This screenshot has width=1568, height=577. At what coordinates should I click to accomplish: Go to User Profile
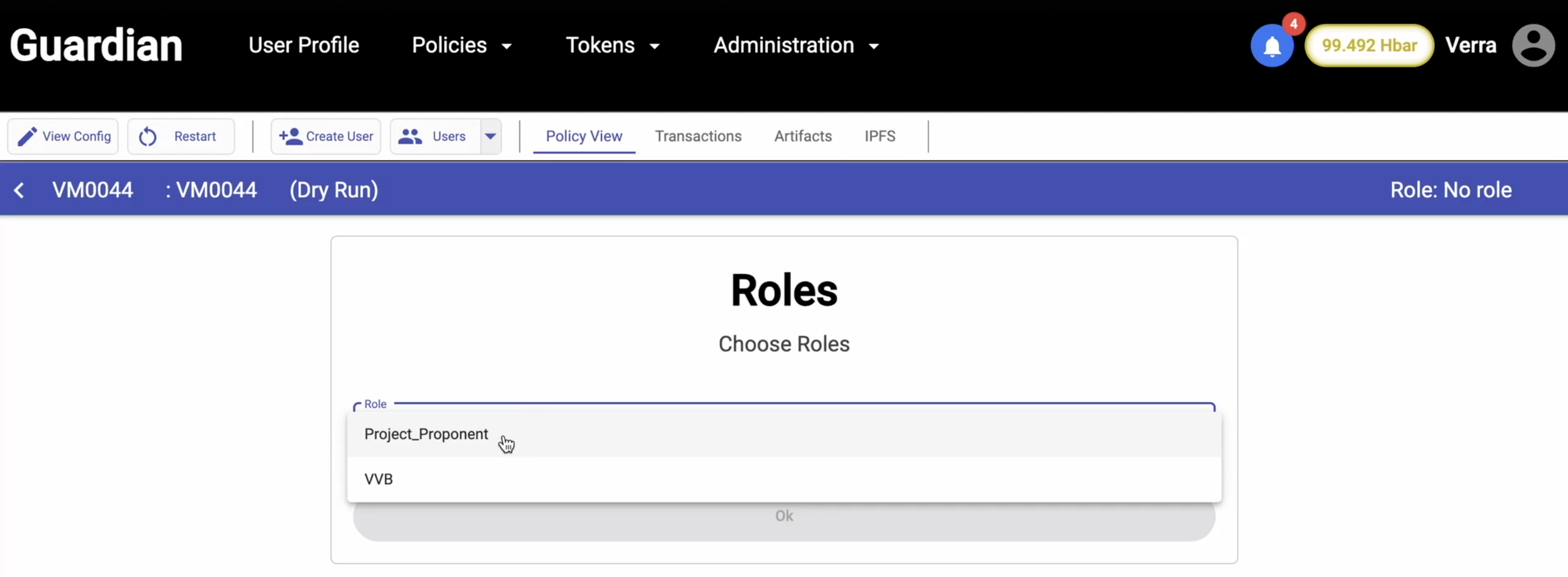(x=304, y=46)
